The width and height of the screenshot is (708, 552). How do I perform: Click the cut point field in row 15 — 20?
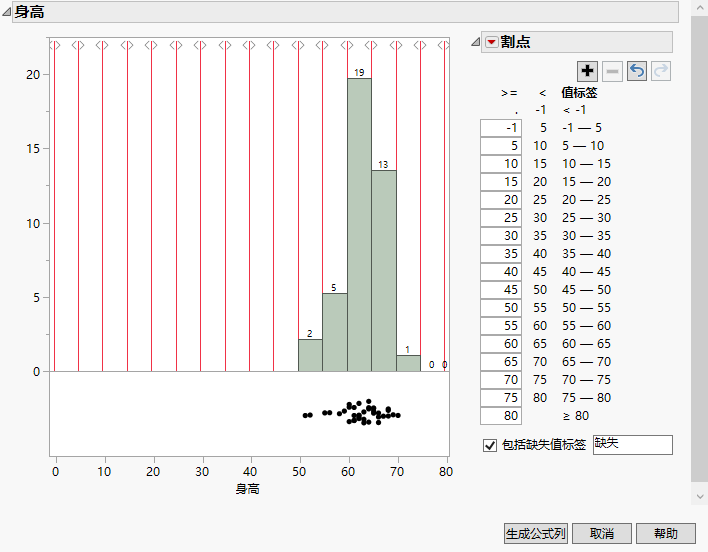(x=501, y=182)
